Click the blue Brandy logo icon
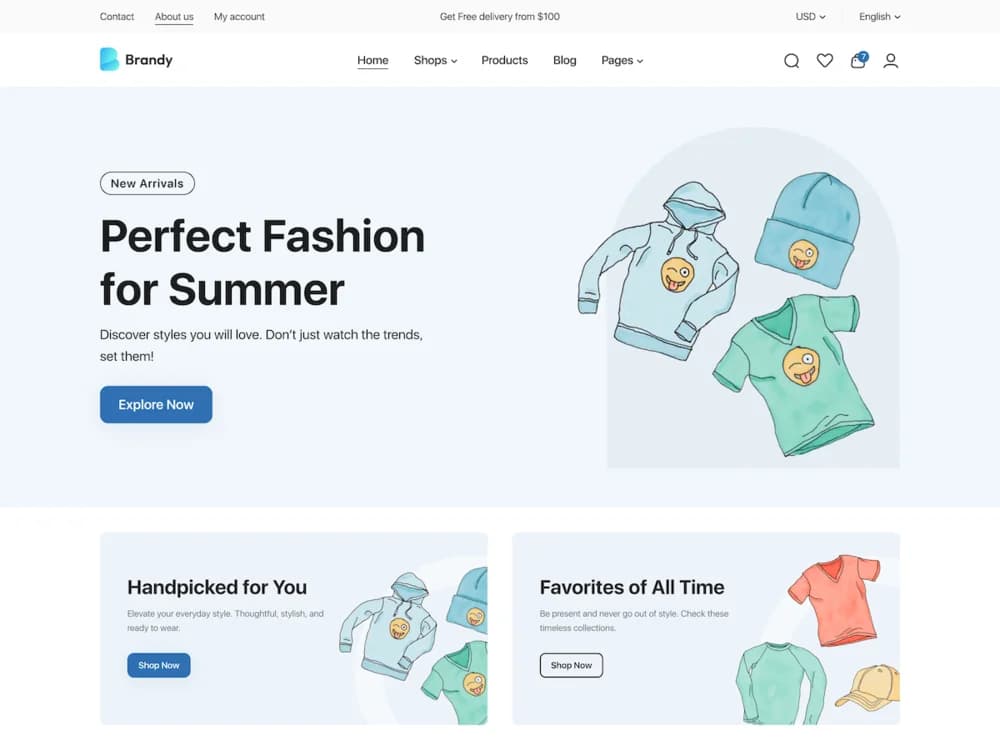The image size is (1000, 750). coord(109,59)
